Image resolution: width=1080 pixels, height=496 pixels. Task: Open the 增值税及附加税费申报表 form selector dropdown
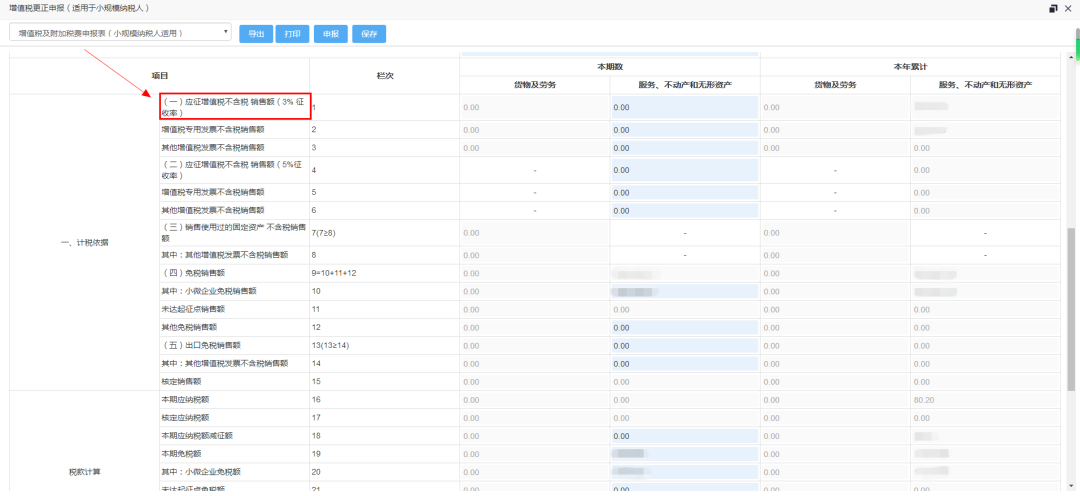pyautogui.click(x=121, y=32)
